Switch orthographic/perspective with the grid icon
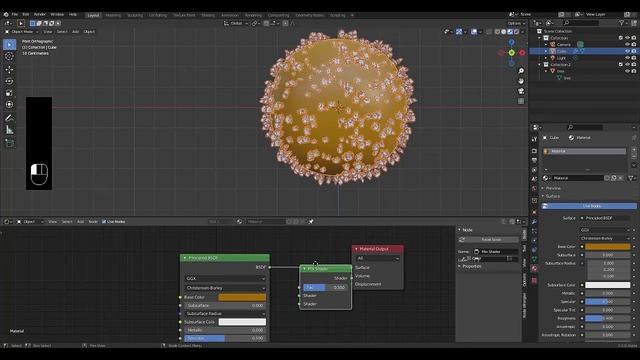Image resolution: width=640 pixels, height=360 pixels. pos(521,101)
